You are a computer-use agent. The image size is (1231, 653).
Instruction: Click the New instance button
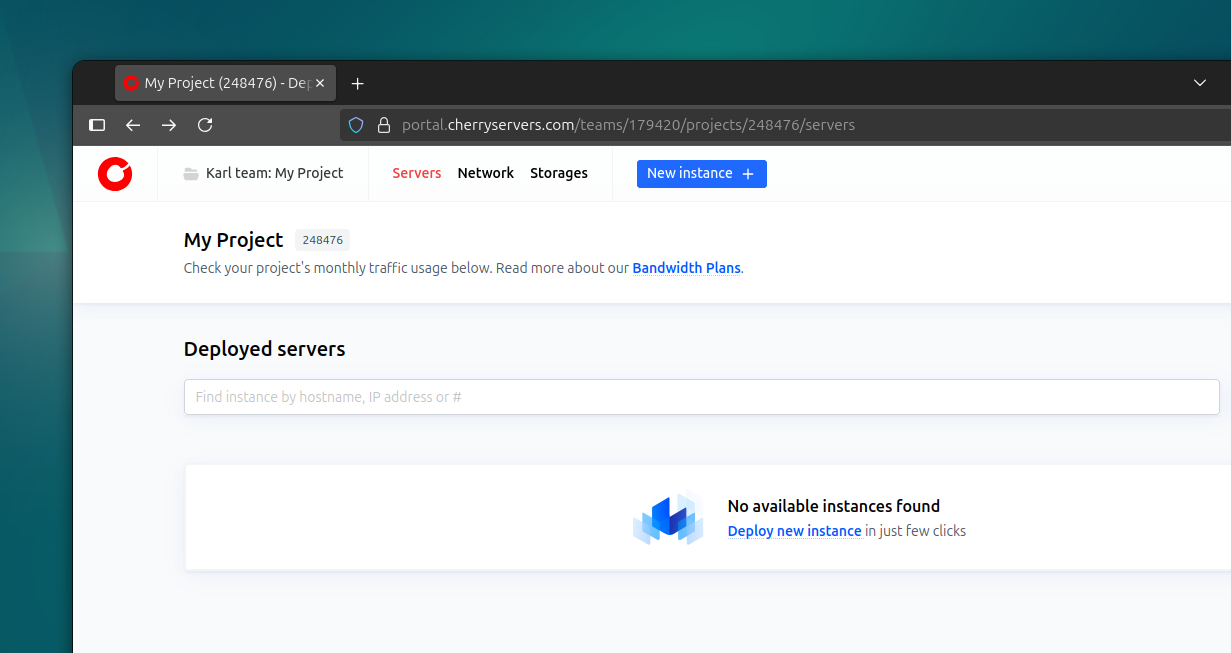click(x=702, y=173)
